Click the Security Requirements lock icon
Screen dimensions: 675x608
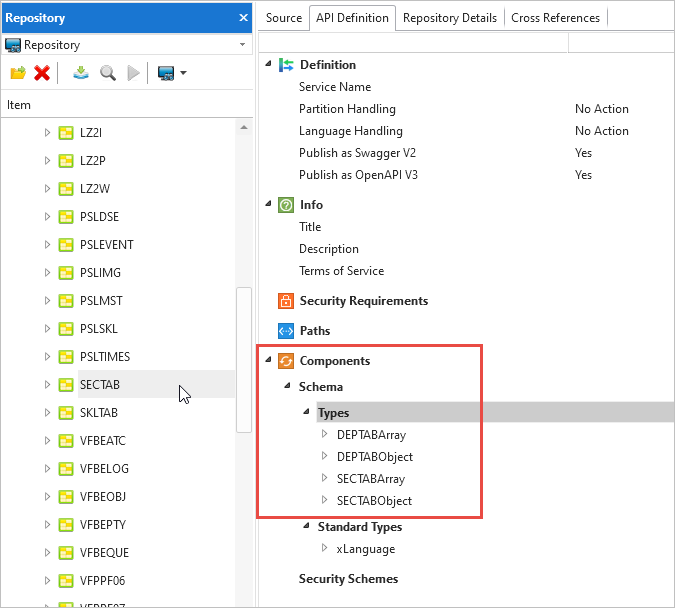pos(286,301)
